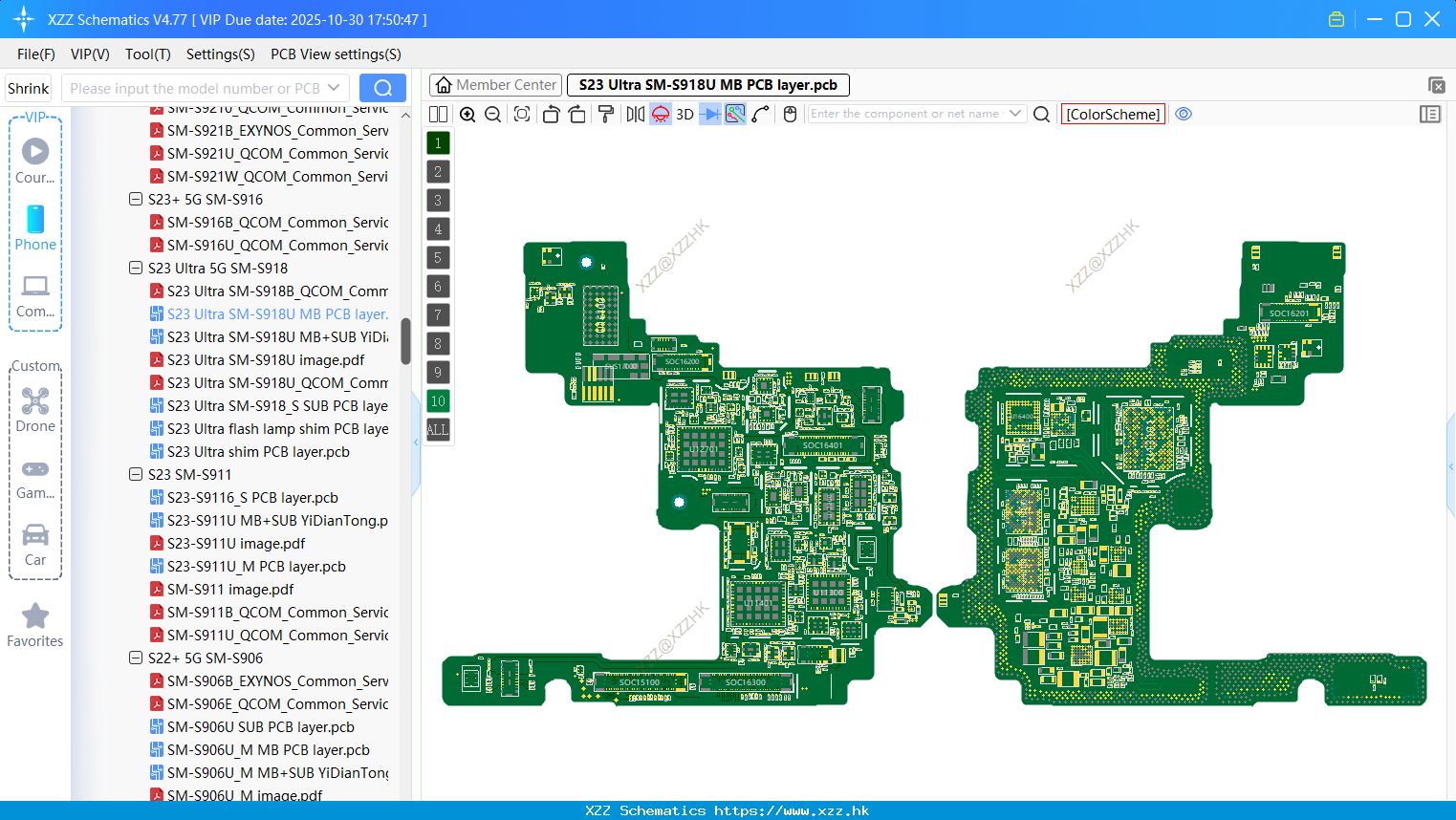Open S23-S9116_S PCB layer.pcb

252,498
